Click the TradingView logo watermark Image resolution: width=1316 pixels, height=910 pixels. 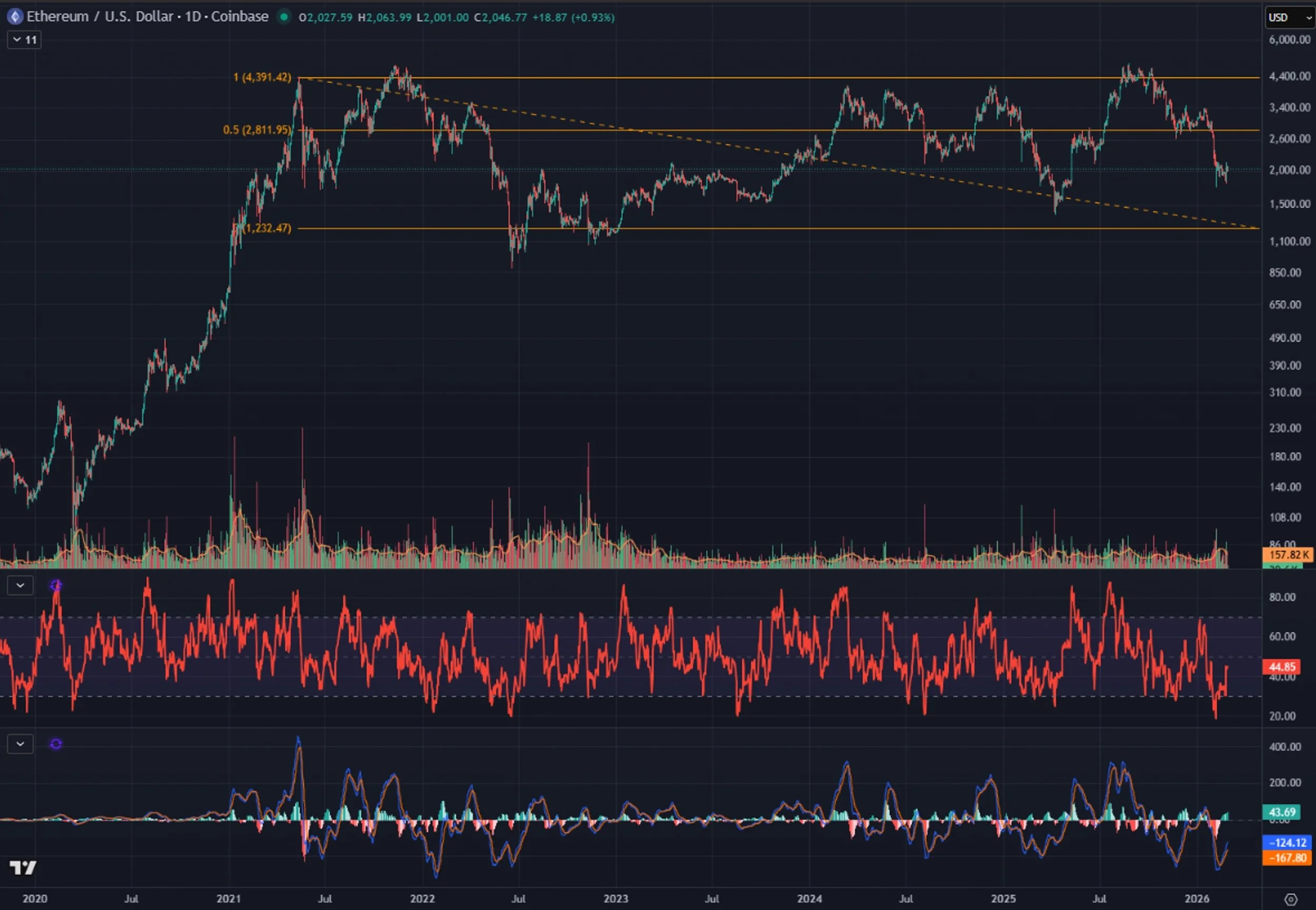[23, 868]
